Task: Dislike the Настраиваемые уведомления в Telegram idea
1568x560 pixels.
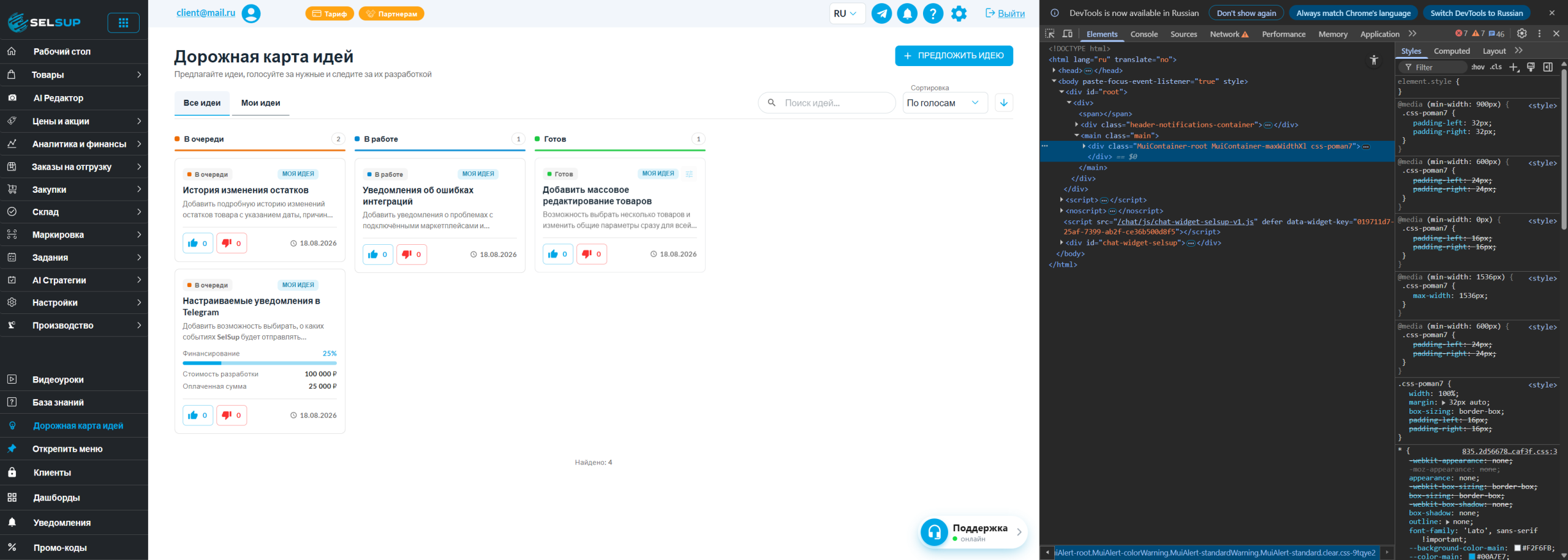Action: tap(232, 415)
